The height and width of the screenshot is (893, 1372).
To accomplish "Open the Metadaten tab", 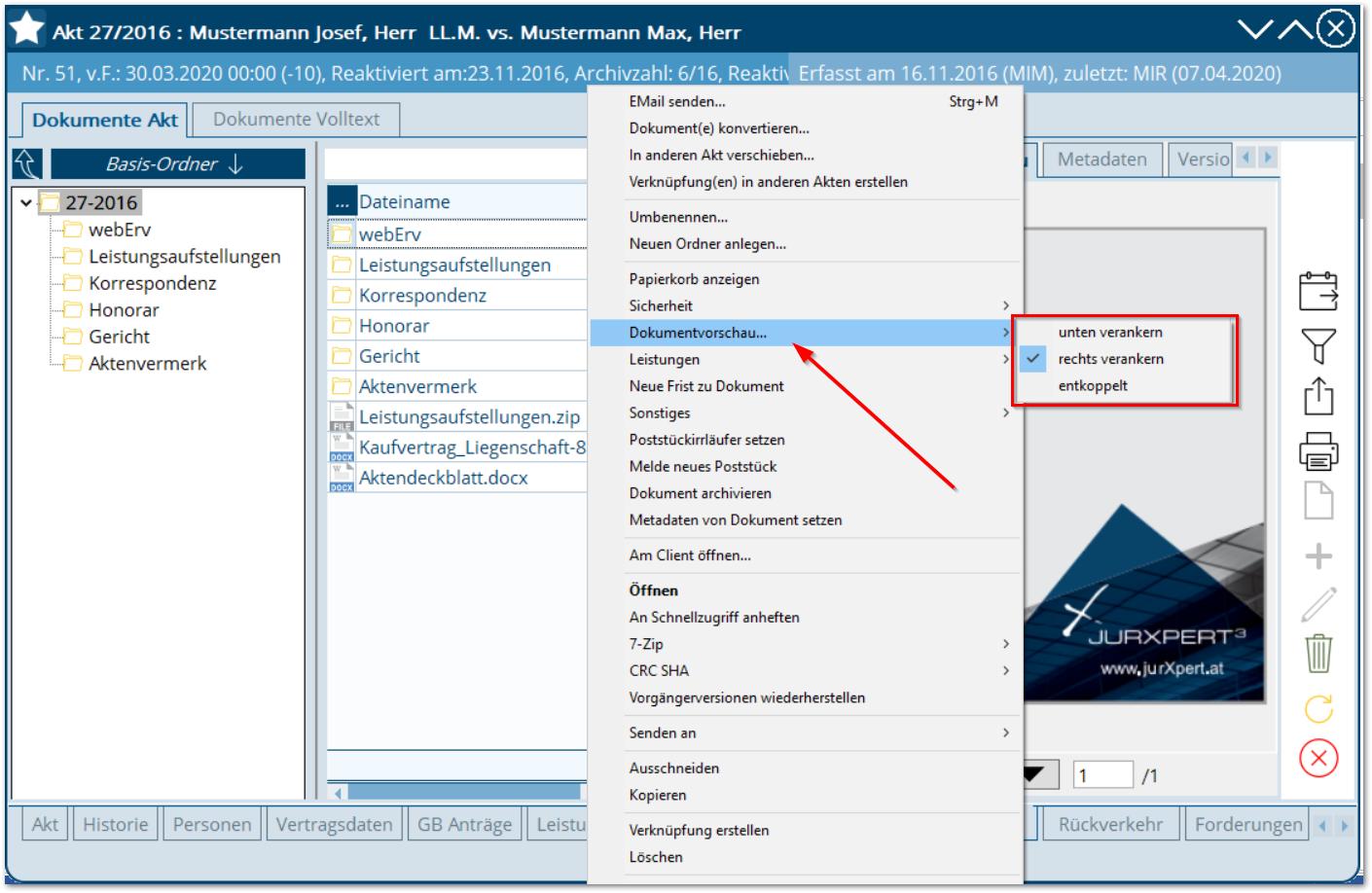I will [x=1102, y=160].
